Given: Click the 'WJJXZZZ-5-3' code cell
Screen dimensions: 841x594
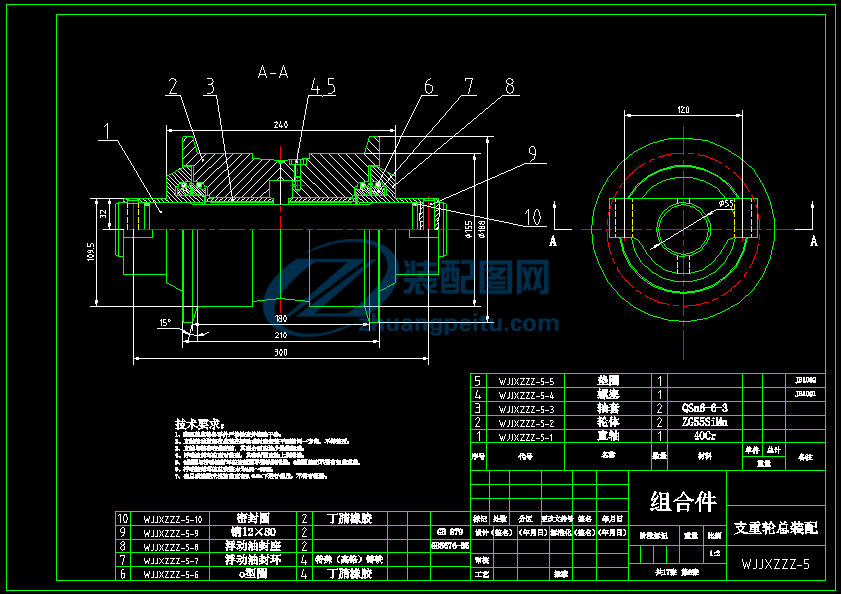Looking at the screenshot, I should pos(526,409).
